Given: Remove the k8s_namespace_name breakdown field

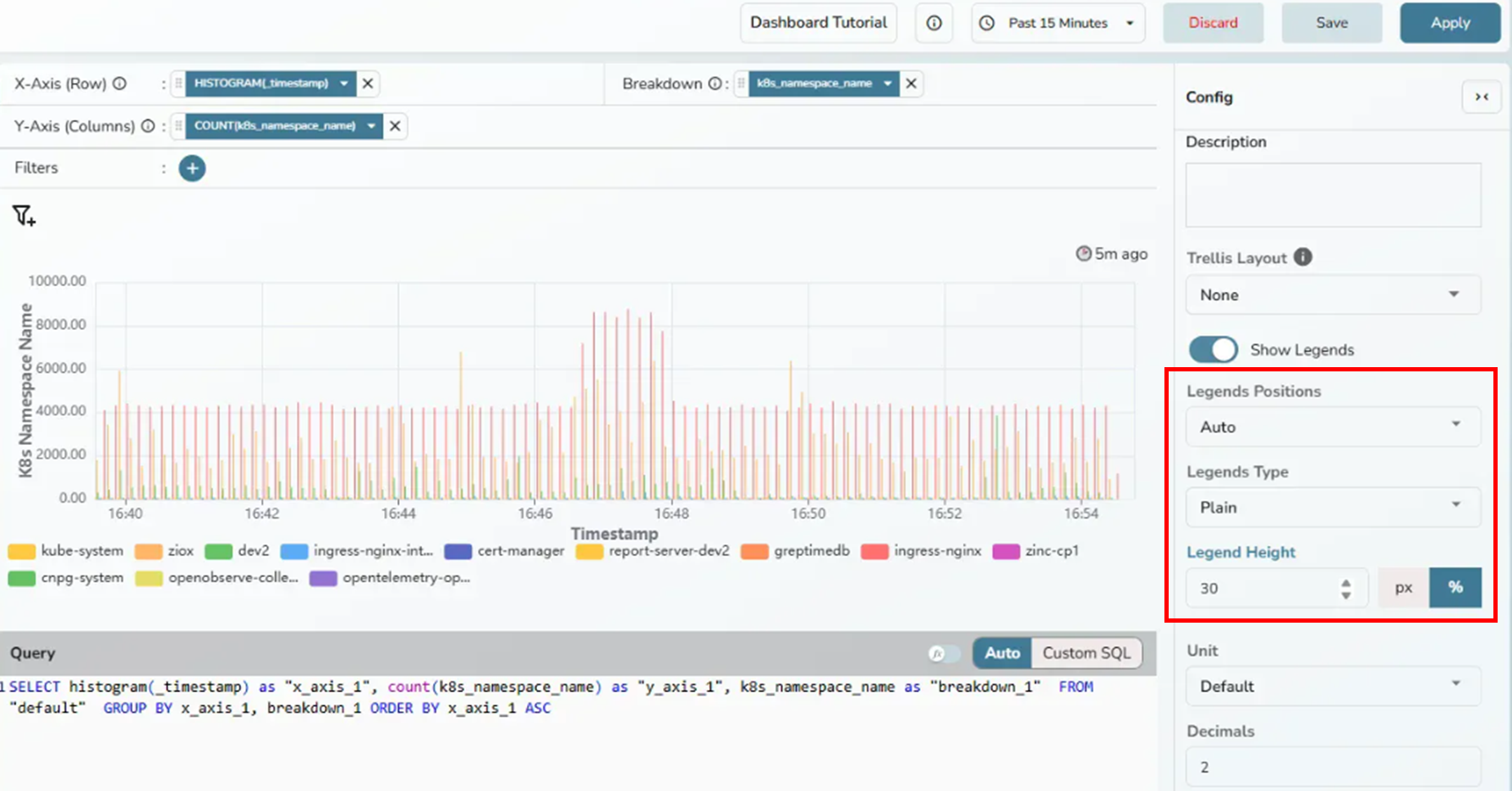Looking at the screenshot, I should (x=911, y=83).
